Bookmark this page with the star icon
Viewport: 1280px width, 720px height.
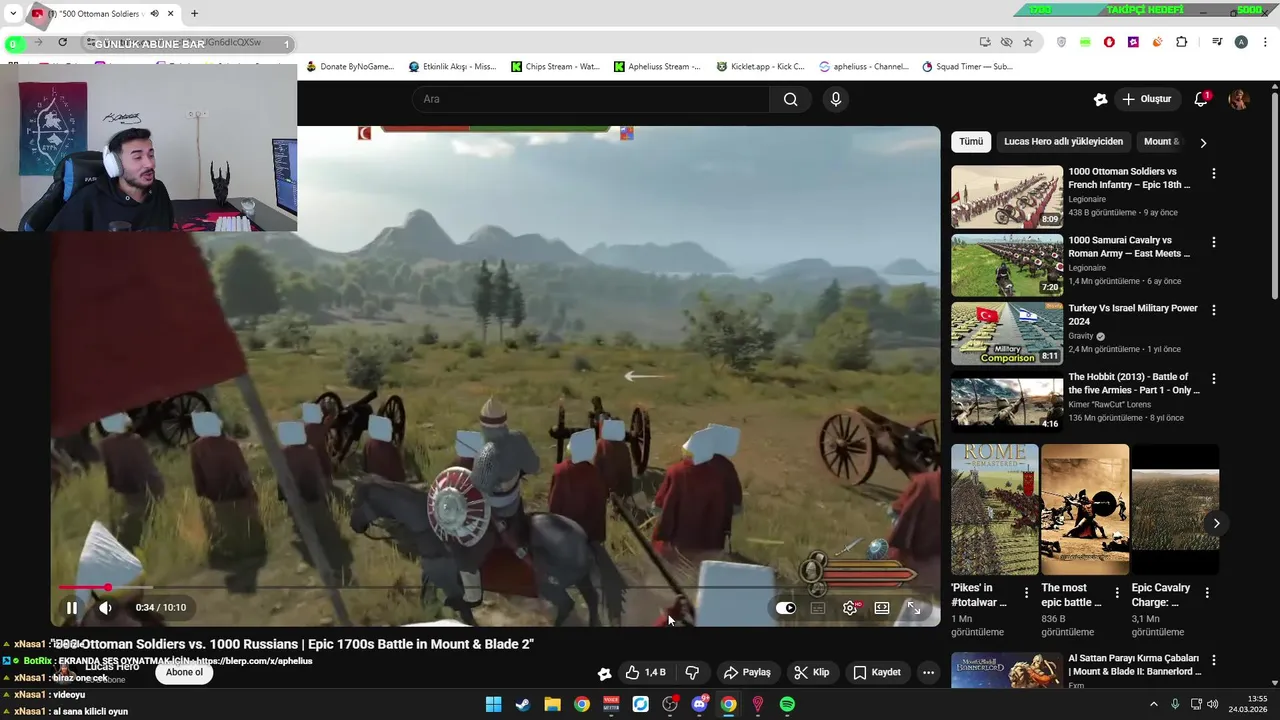(1028, 42)
